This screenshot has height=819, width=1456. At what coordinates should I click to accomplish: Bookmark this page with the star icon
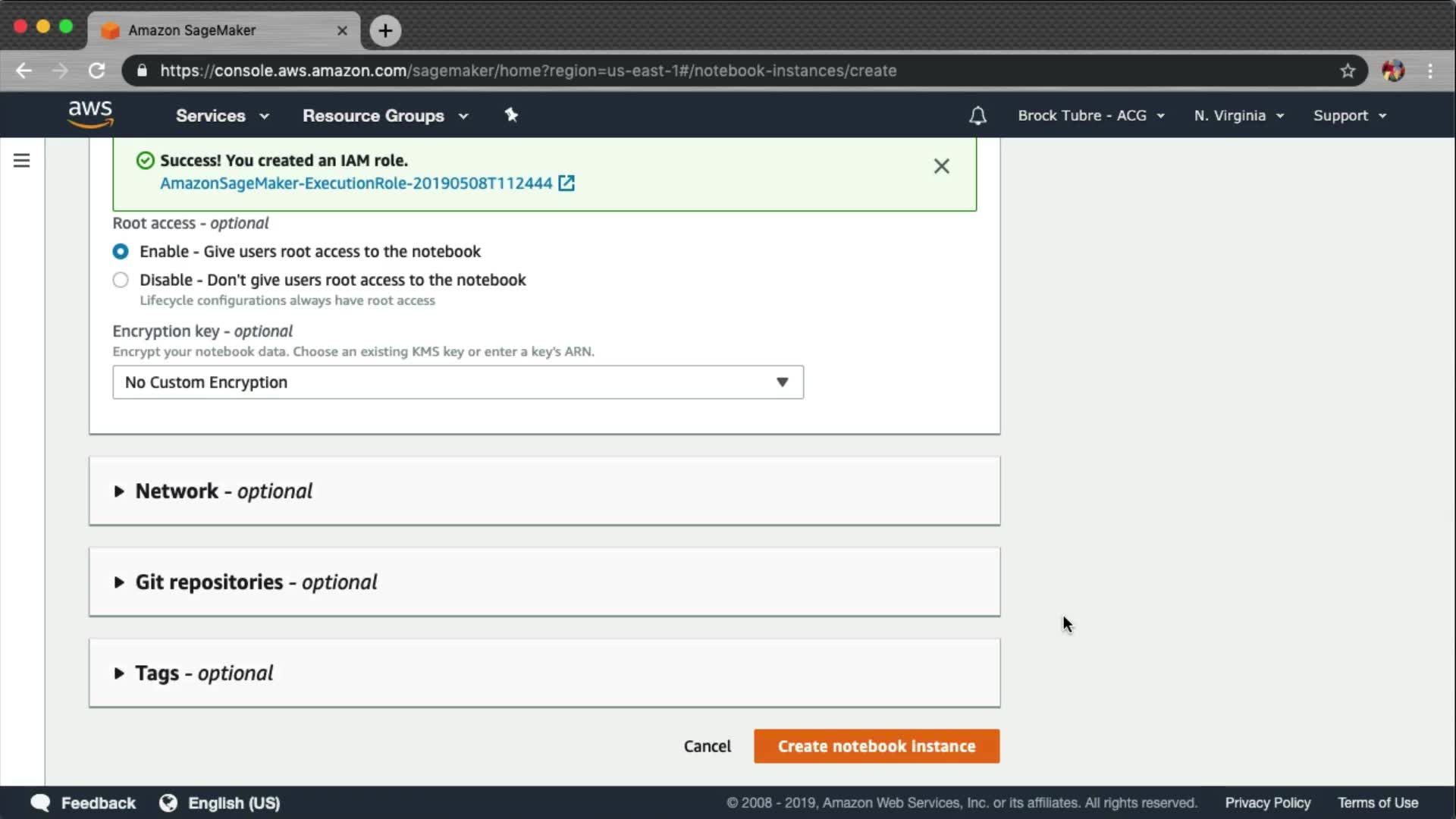[x=1347, y=71]
